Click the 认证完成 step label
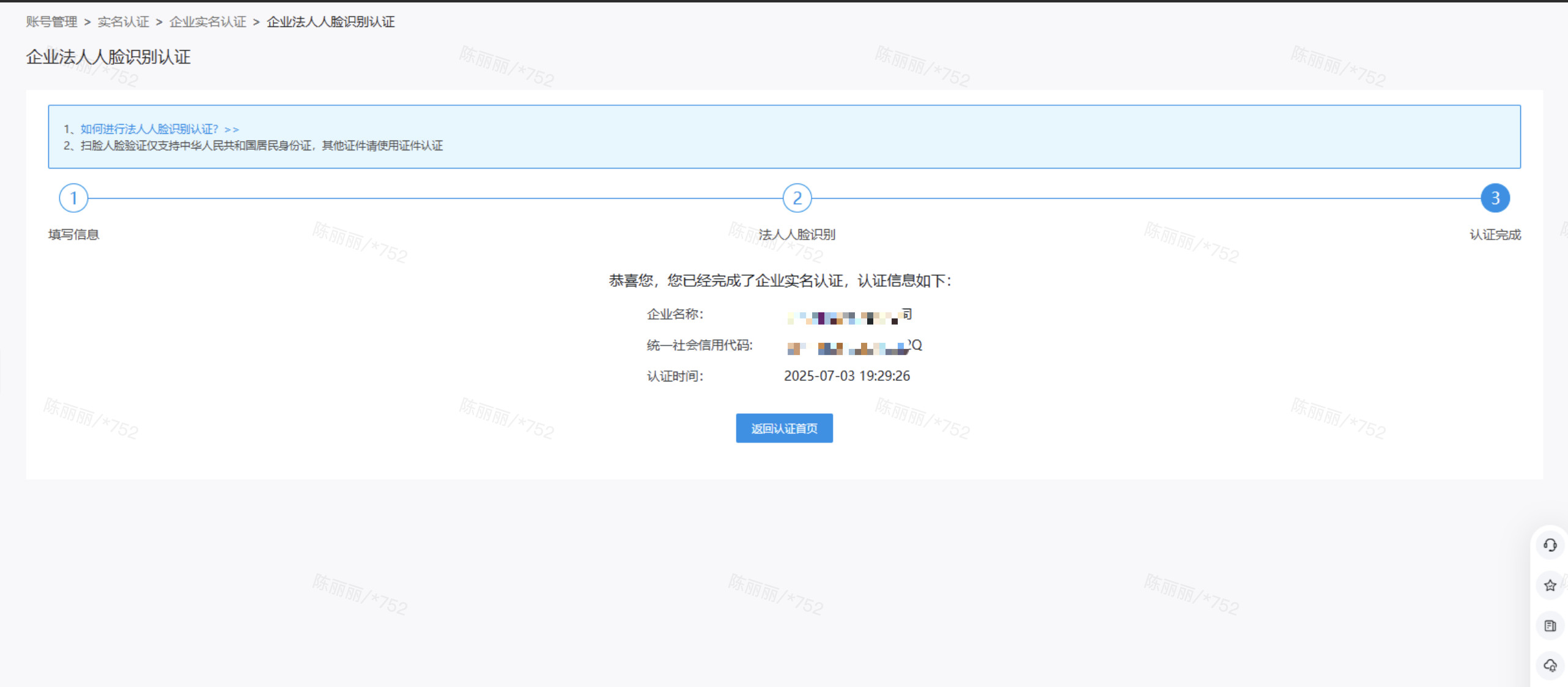1568x687 pixels. click(1495, 235)
